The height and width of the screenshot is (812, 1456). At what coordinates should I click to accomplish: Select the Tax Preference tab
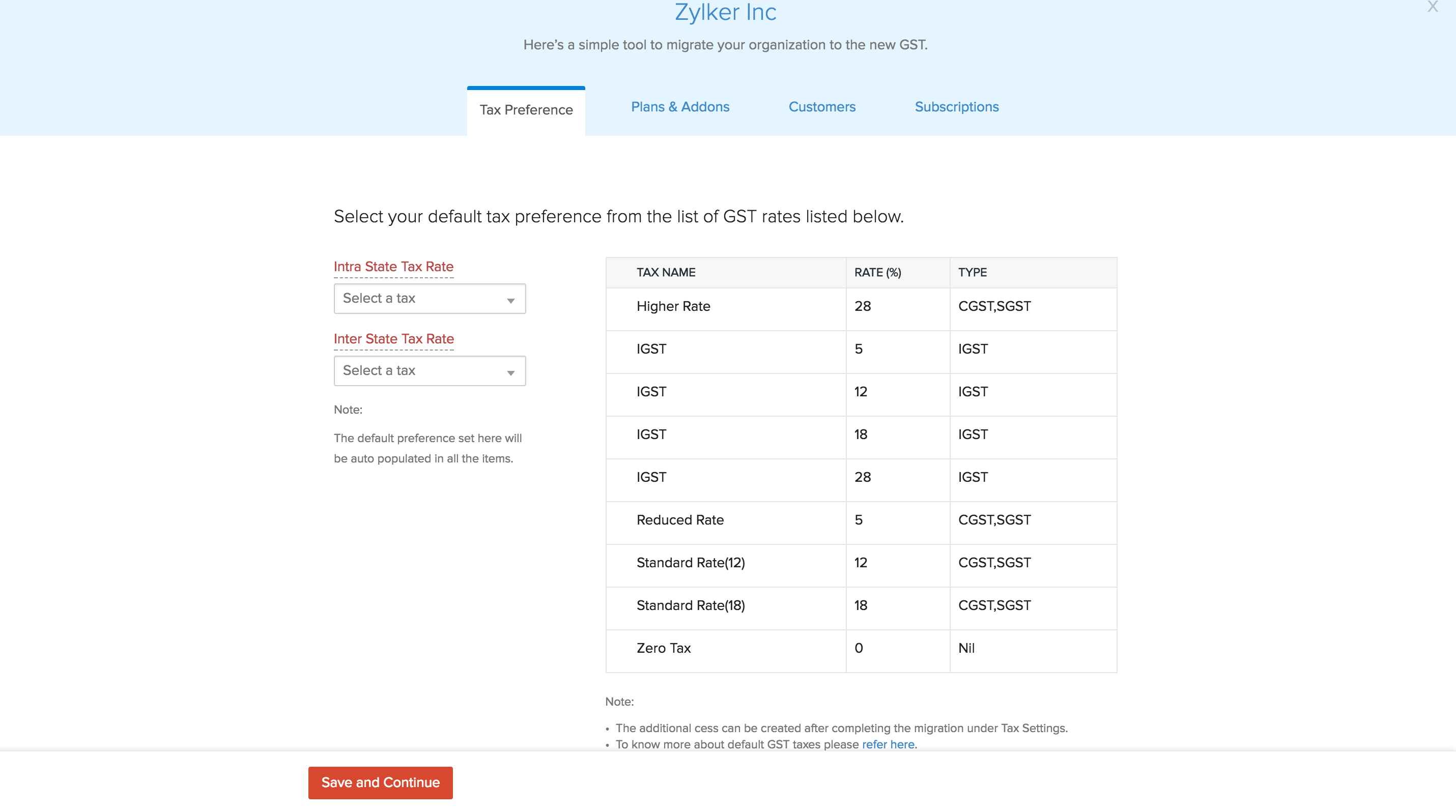(x=526, y=110)
